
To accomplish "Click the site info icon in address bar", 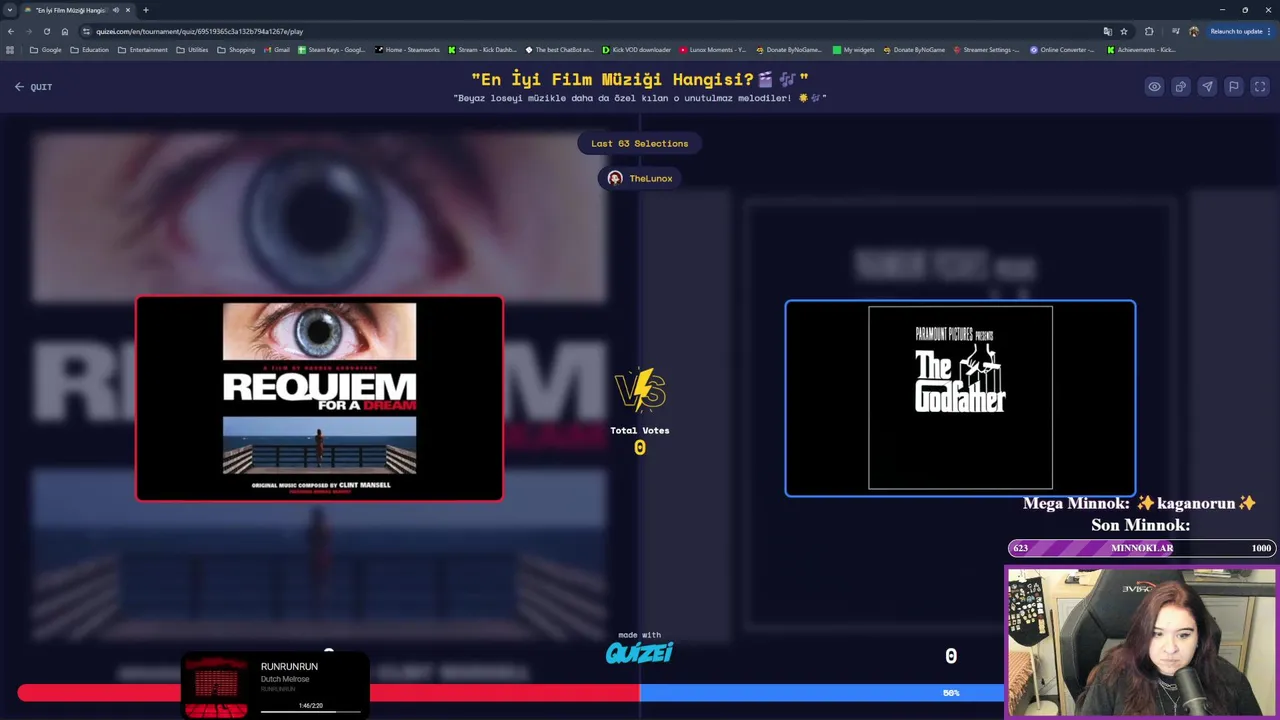I will 87,31.
